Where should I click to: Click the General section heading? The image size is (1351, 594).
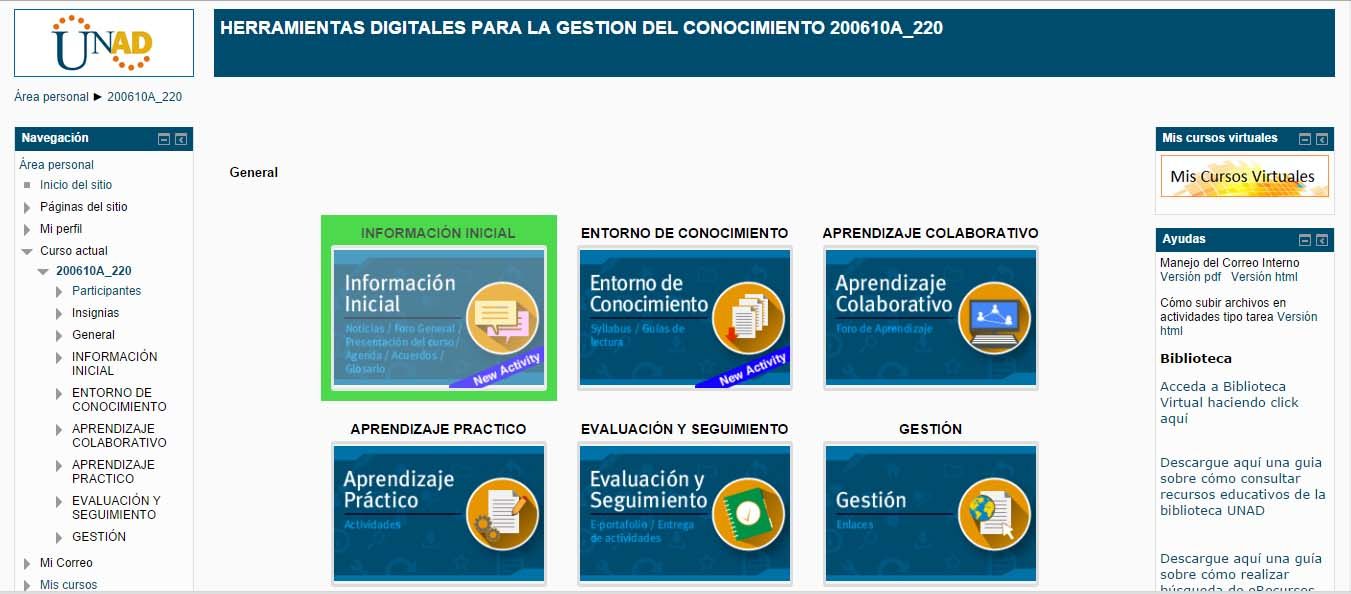coord(254,173)
